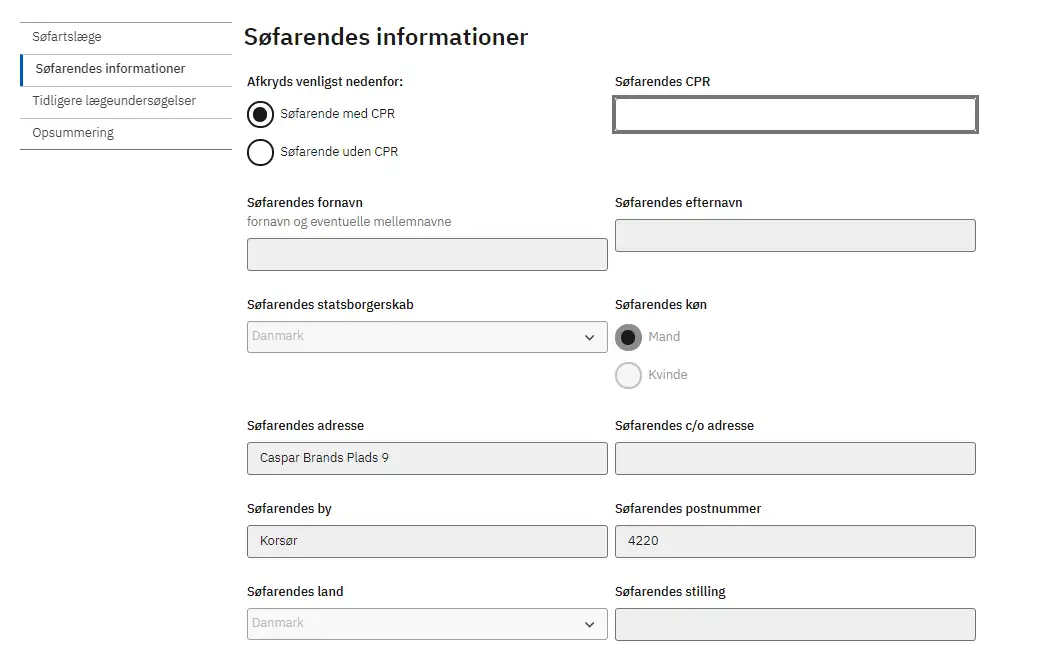The width and height of the screenshot is (1042, 668).
Task: Click the Søfarendes efternavn text field
Action: tap(795, 235)
